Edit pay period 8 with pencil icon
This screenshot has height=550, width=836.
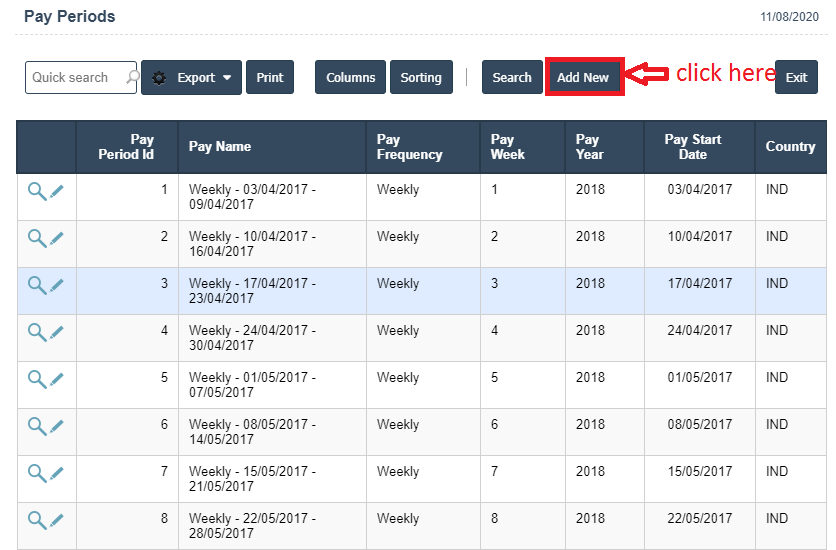(57, 520)
